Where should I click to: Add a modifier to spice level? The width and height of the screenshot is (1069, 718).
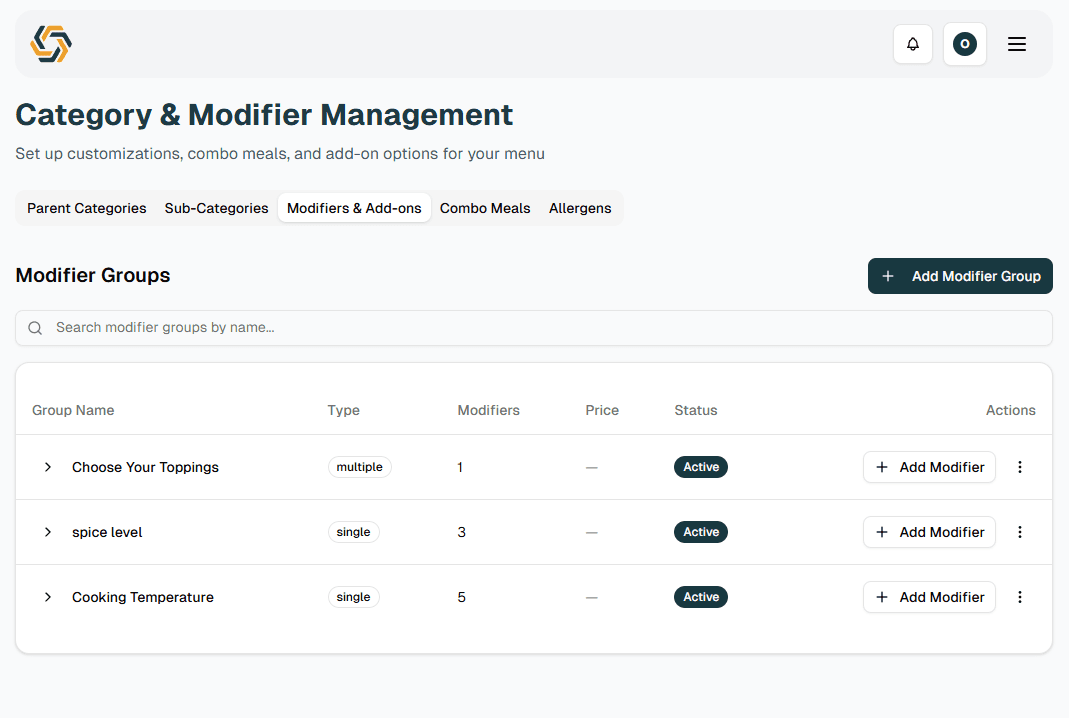[929, 532]
